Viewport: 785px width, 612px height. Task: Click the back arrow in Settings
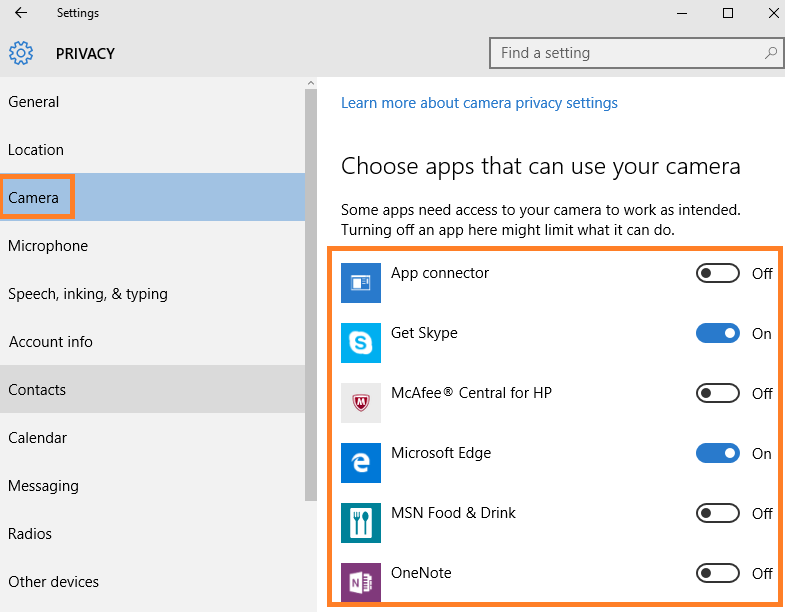[21, 13]
